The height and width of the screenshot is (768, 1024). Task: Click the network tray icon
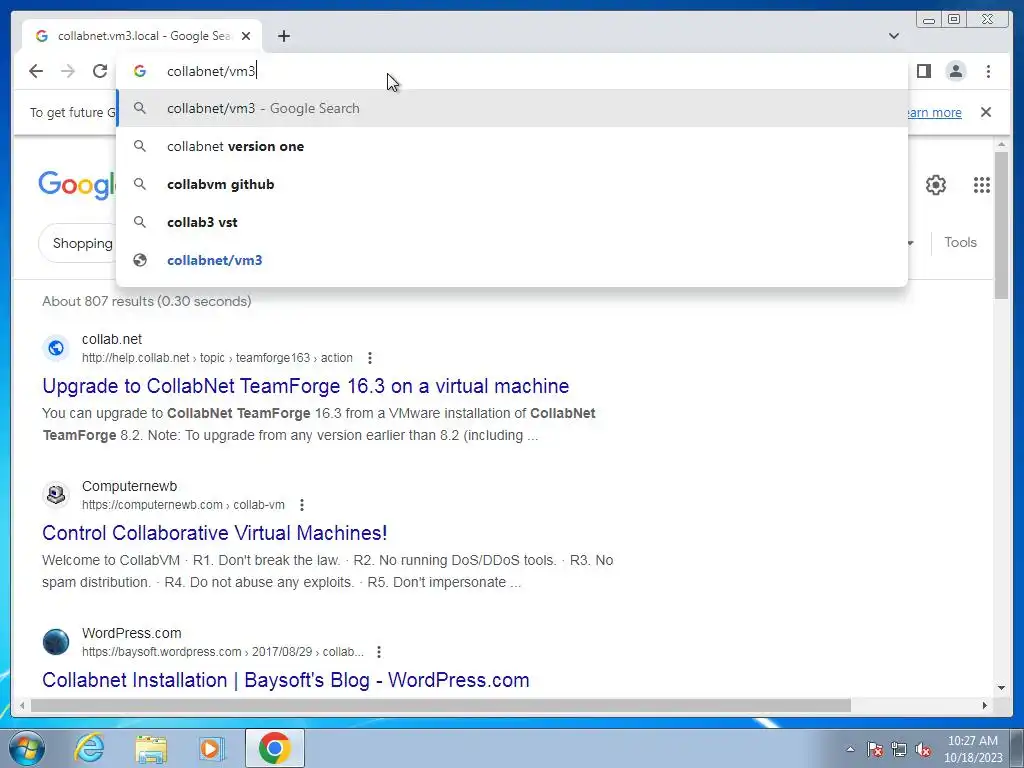click(x=899, y=749)
